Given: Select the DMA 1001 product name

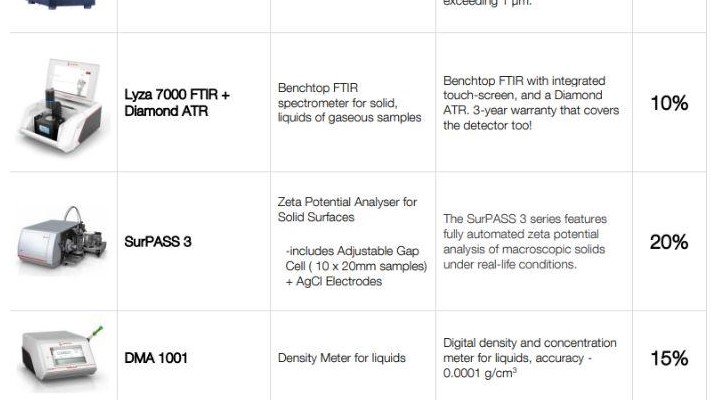Looking at the screenshot, I should tap(155, 358).
